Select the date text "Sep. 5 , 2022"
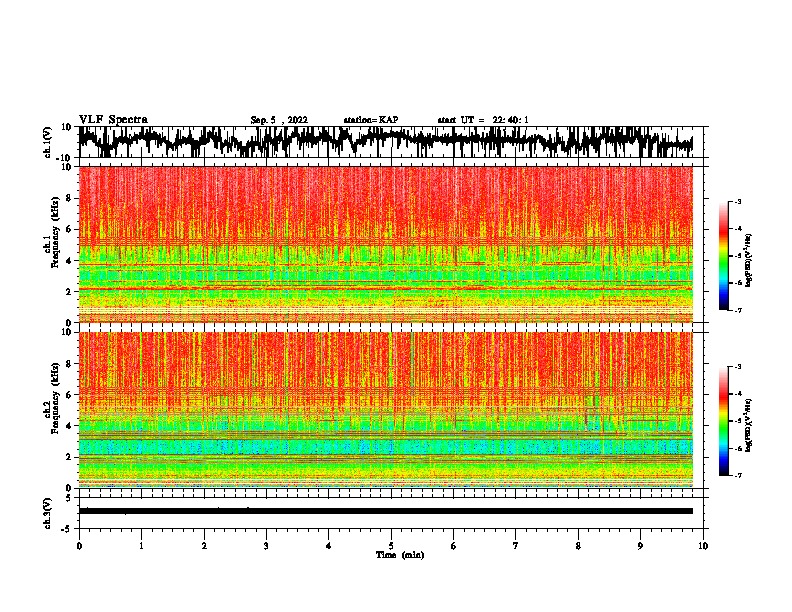Viewport: 792px width, 612px height. click(x=279, y=120)
